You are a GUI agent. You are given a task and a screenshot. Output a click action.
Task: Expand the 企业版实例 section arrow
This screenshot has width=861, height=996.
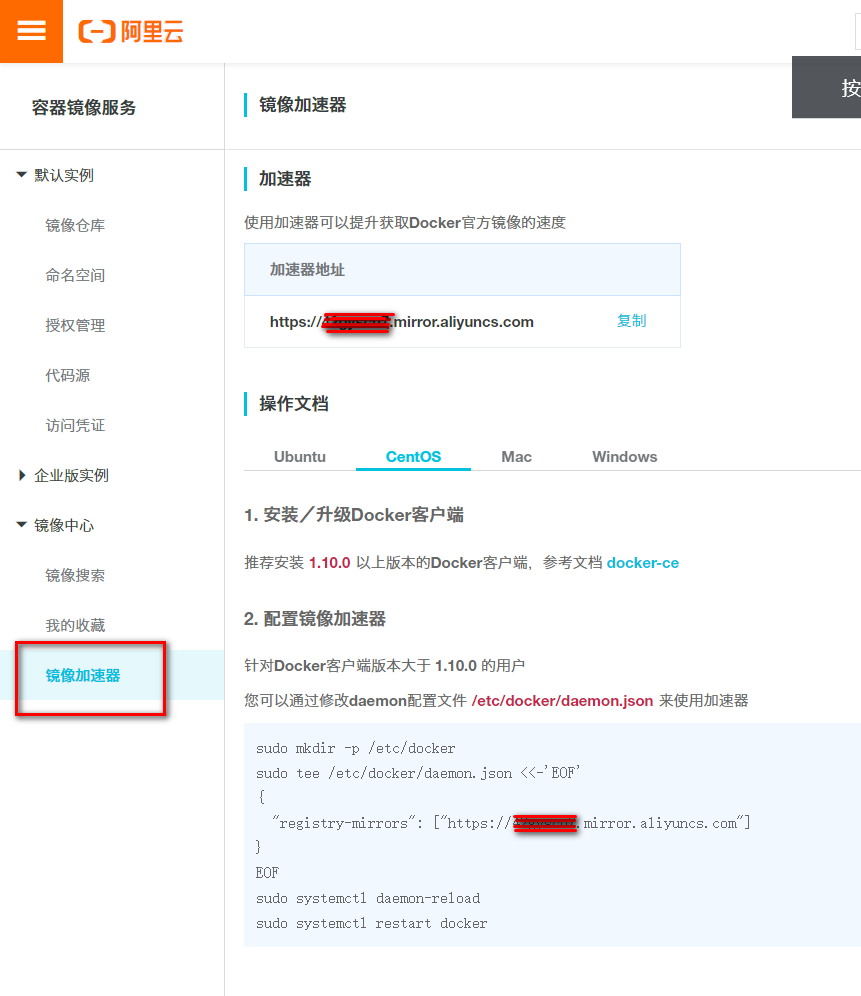(x=22, y=475)
